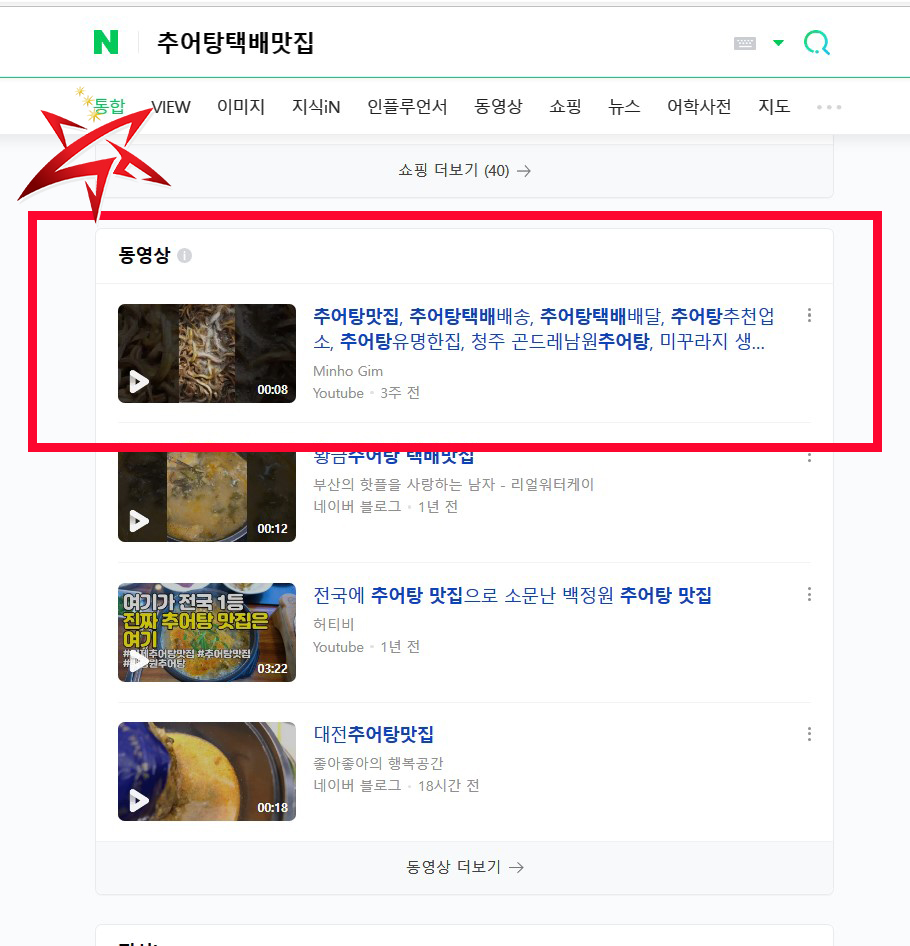Click the 허티비 channel name
This screenshot has width=910, height=946.
coord(333,624)
